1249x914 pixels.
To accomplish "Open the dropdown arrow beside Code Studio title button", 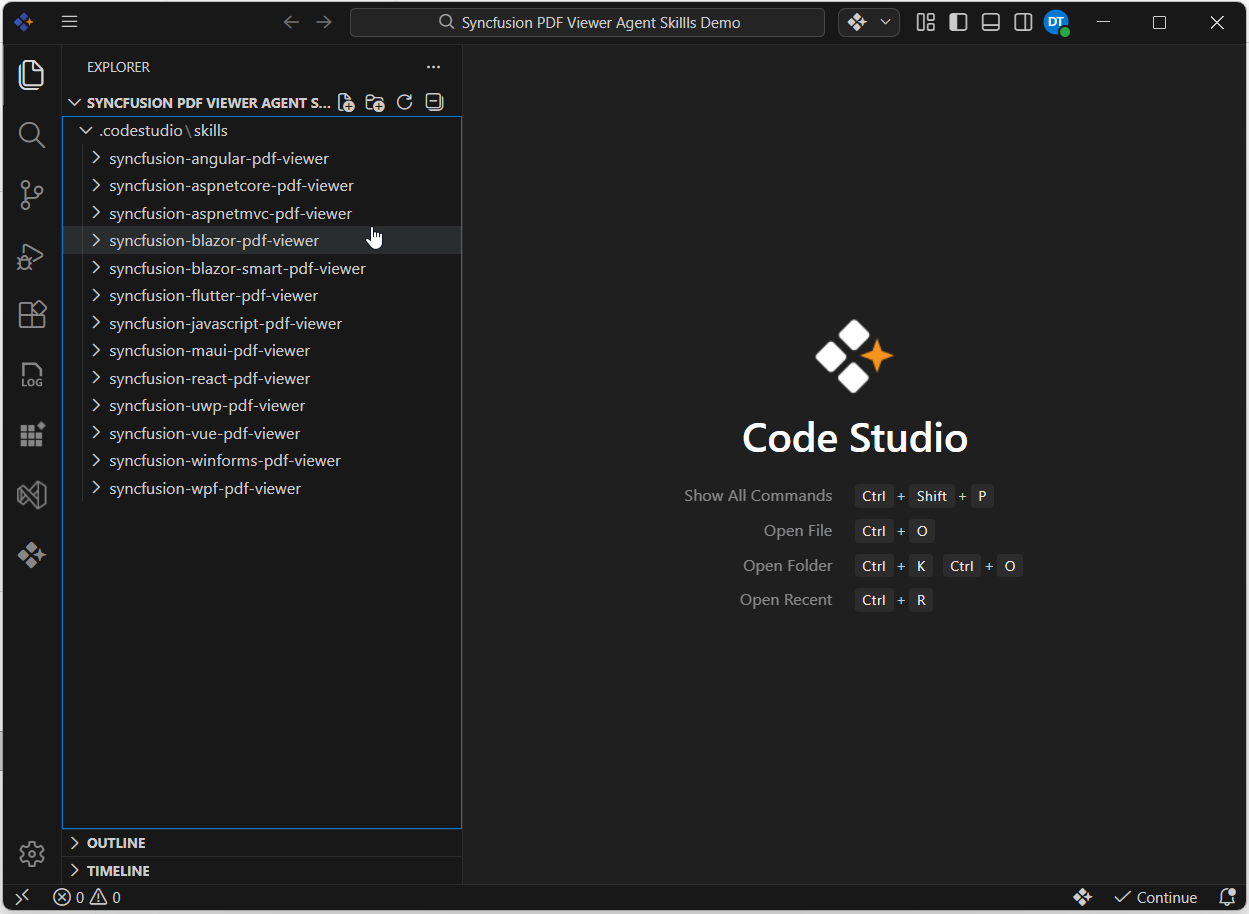I will point(886,22).
